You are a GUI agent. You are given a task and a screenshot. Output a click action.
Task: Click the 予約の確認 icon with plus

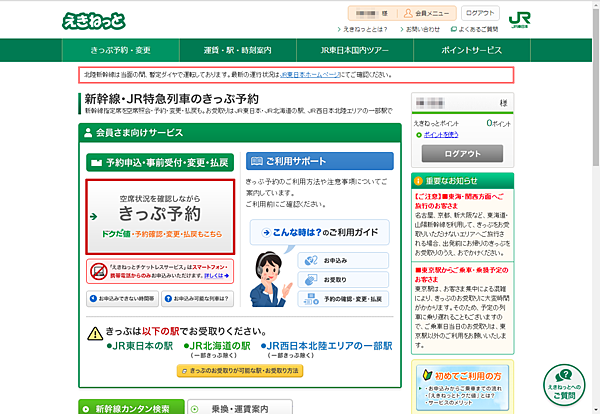311,299
